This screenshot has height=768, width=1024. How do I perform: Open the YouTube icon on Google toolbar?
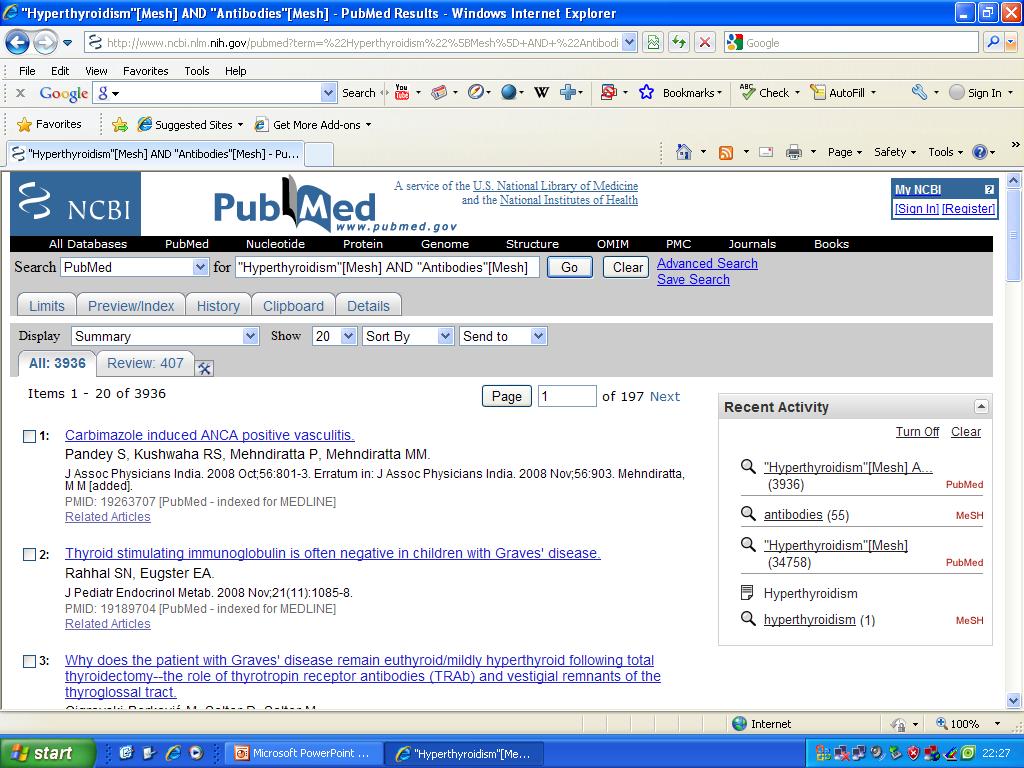(x=402, y=93)
